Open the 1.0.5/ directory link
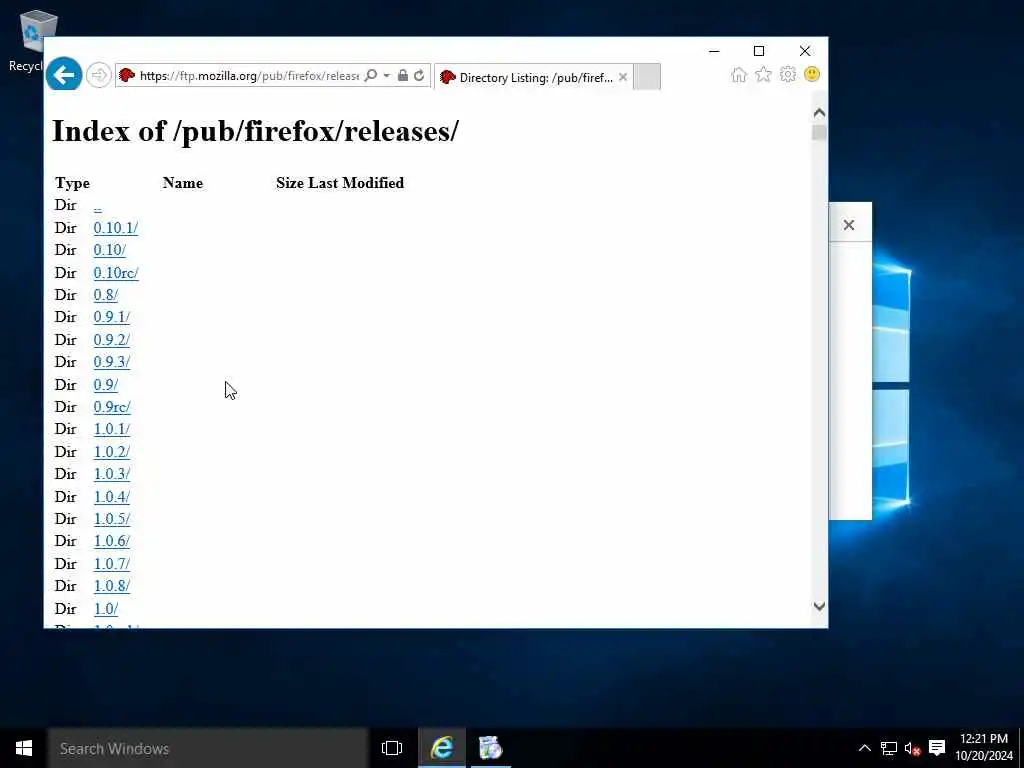Image resolution: width=1024 pixels, height=768 pixels. point(112,519)
